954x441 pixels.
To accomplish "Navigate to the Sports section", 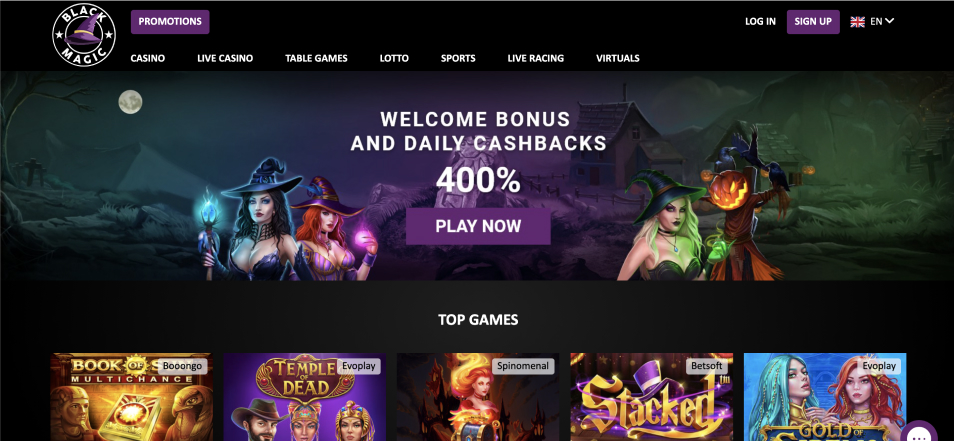I will click(458, 58).
